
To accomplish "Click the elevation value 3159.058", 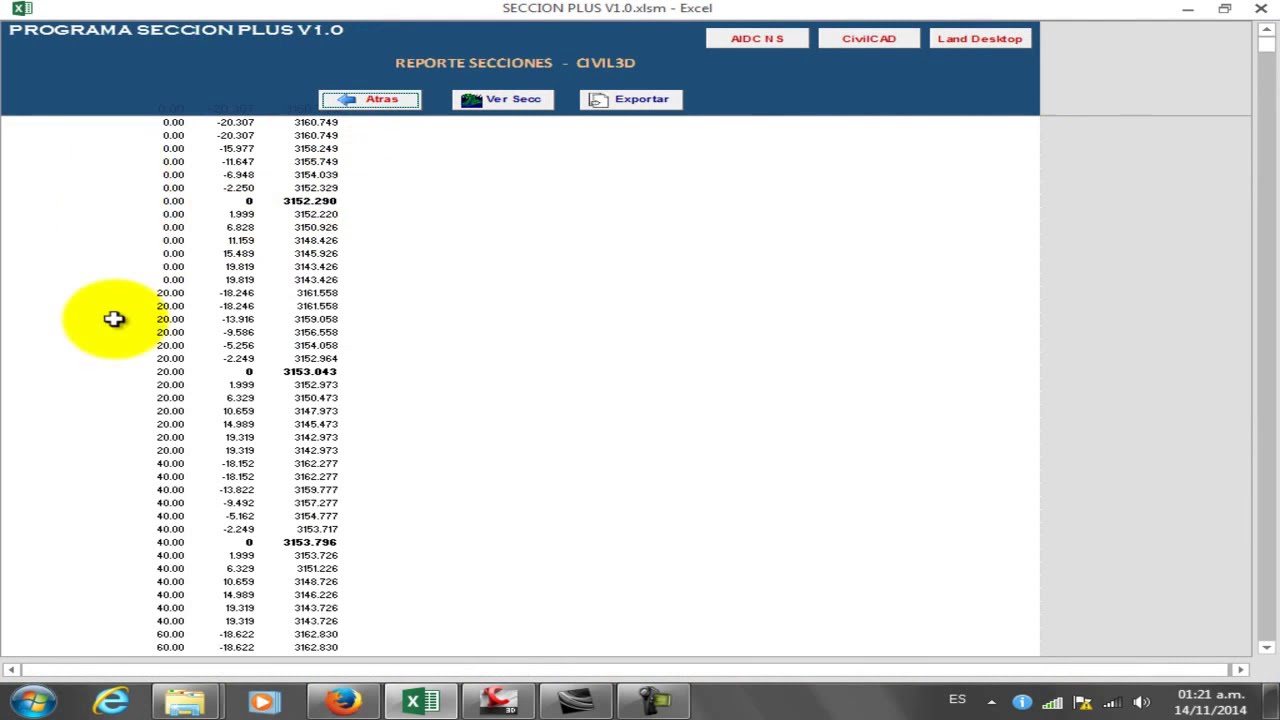I will (315, 319).
